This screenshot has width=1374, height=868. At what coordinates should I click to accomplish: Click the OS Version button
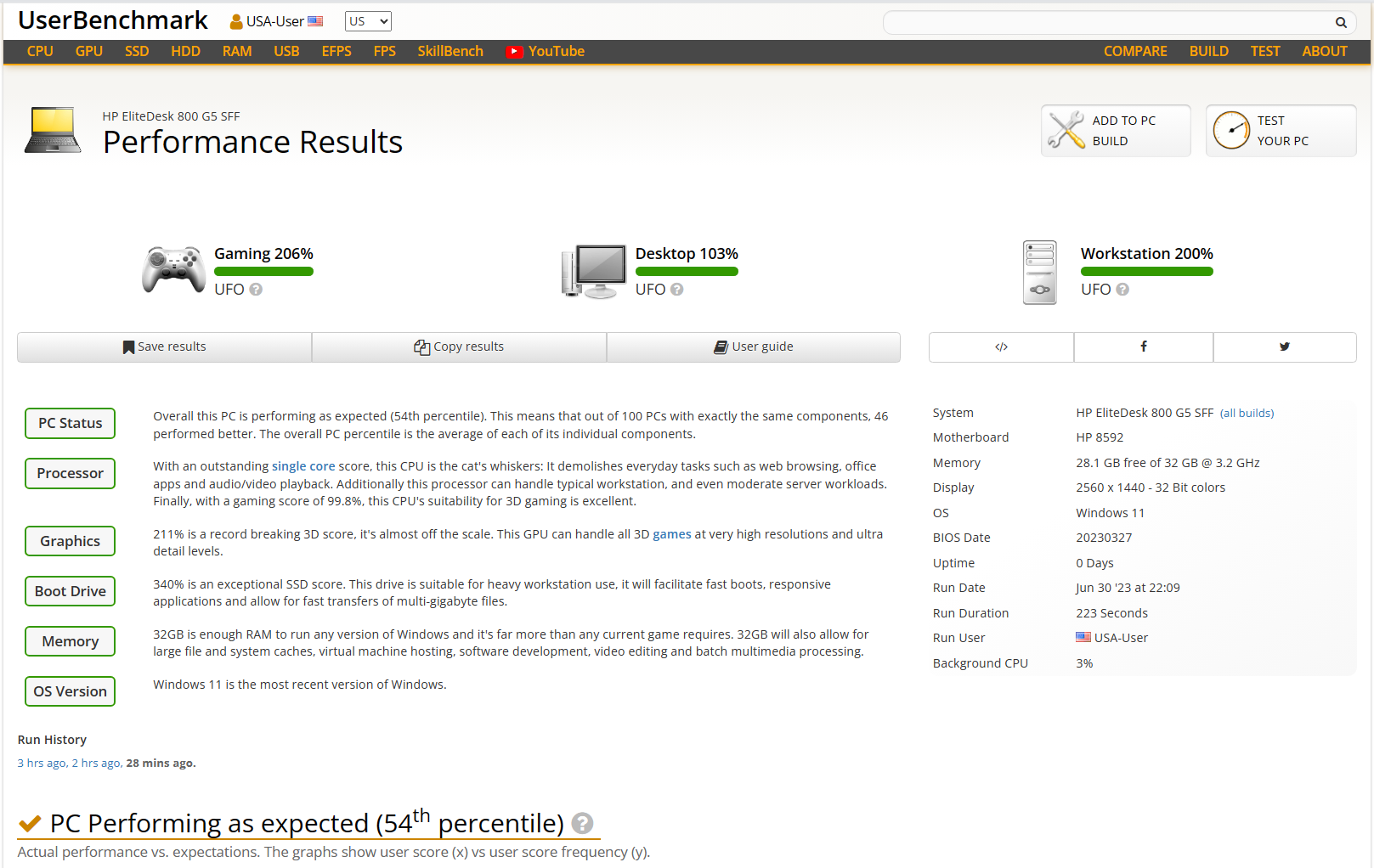(x=71, y=691)
